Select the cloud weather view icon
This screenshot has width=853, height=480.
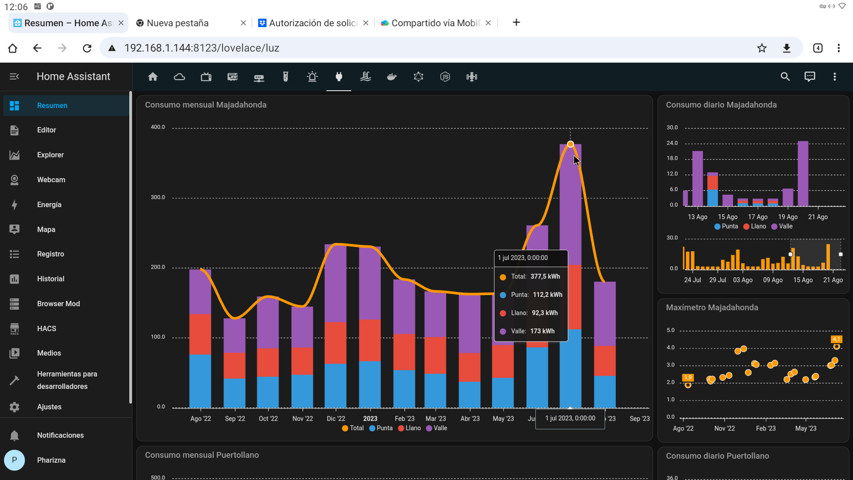coord(180,77)
